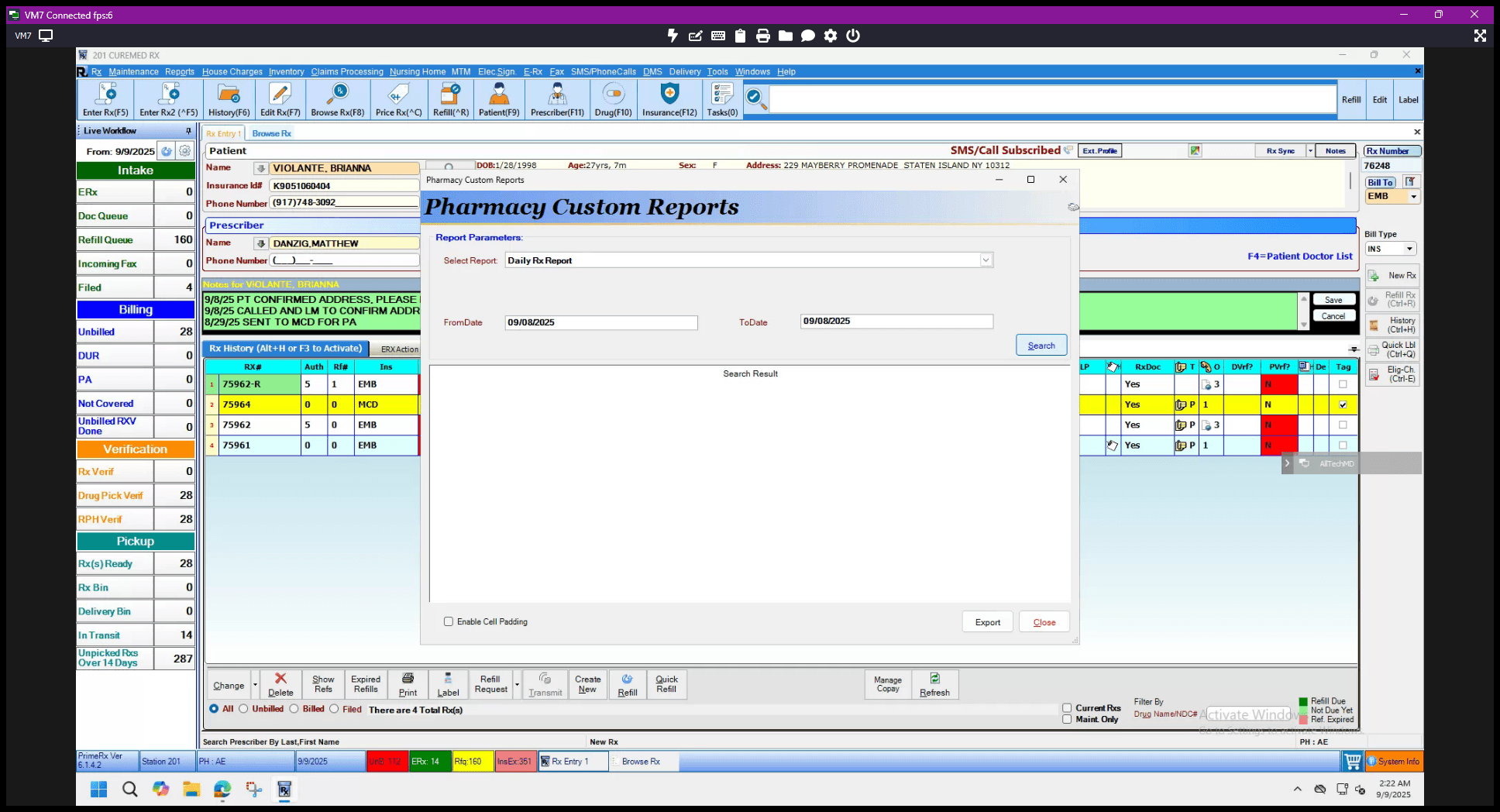Open Microsoft Edge from taskbar

tap(222, 790)
